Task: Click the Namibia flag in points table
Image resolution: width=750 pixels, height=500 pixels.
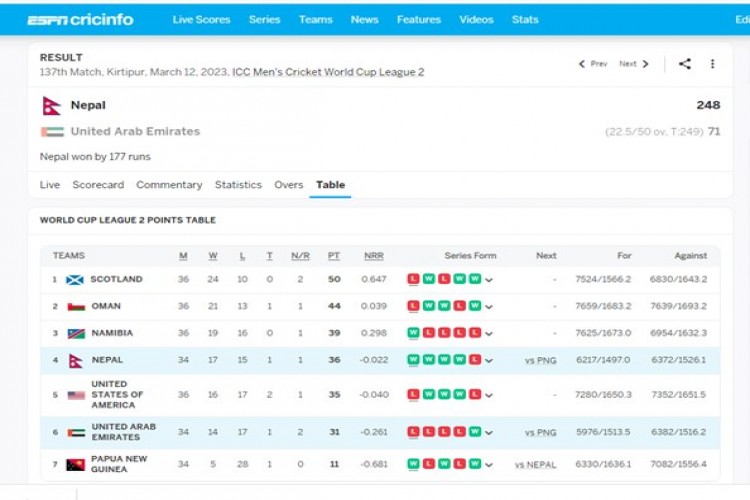Action: point(76,333)
